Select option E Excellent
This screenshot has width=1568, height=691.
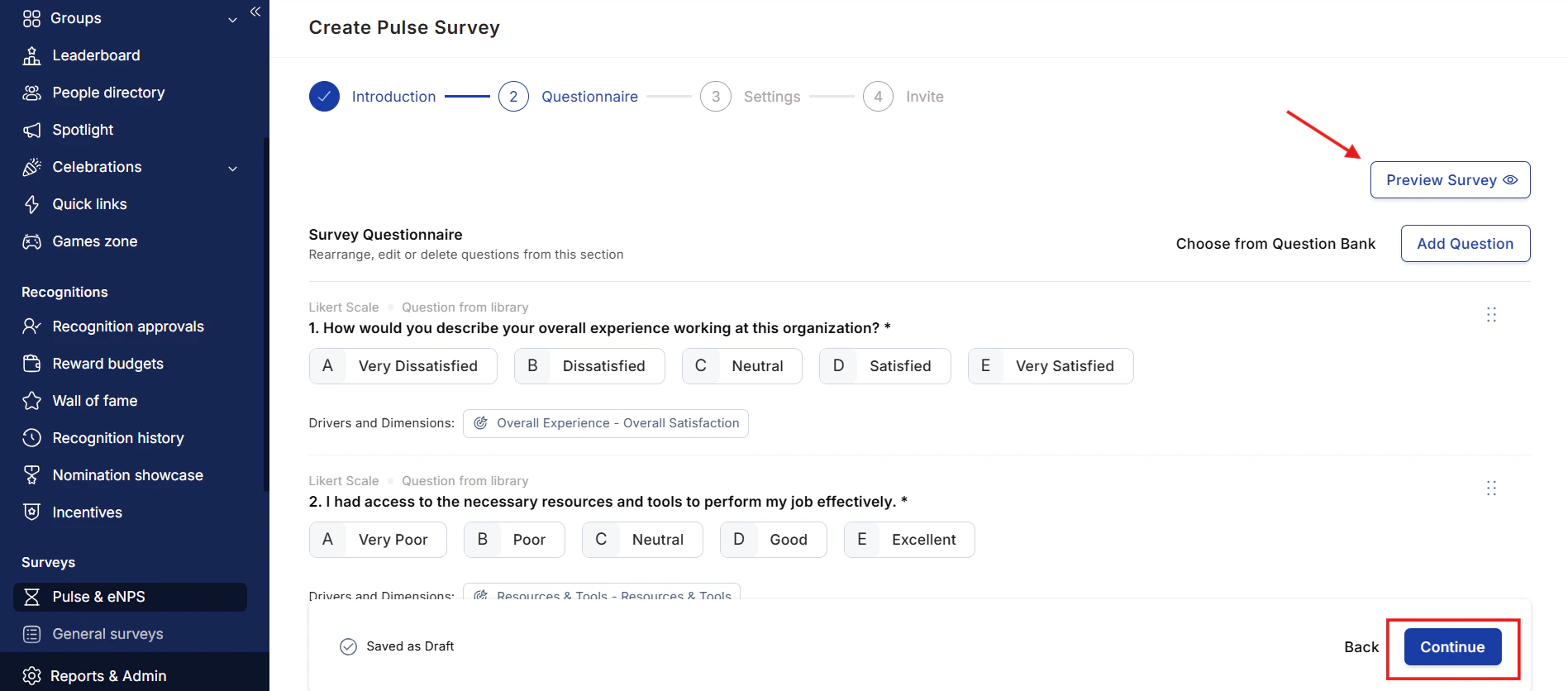coord(909,540)
